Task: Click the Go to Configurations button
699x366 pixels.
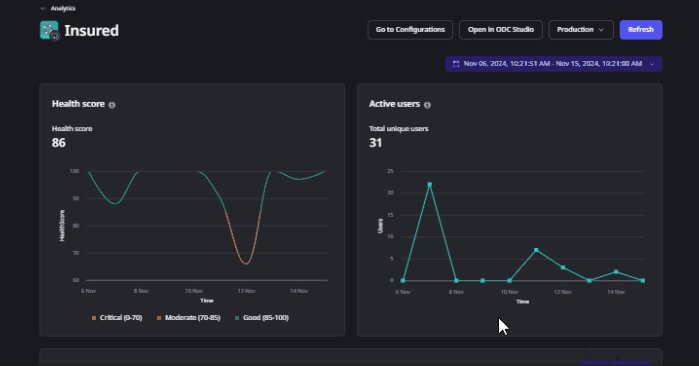Action: tap(410, 30)
